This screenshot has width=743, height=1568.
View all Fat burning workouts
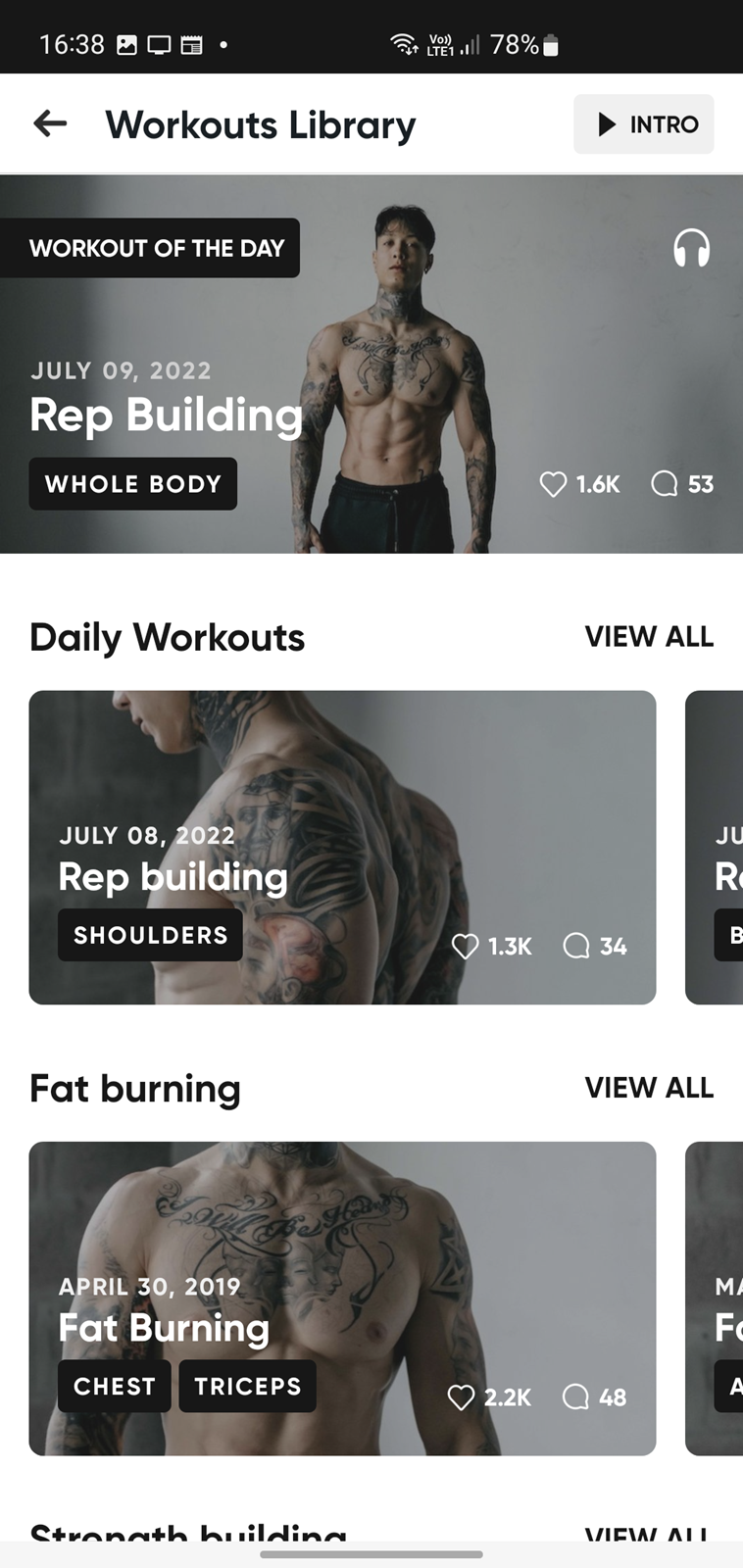tap(649, 1088)
